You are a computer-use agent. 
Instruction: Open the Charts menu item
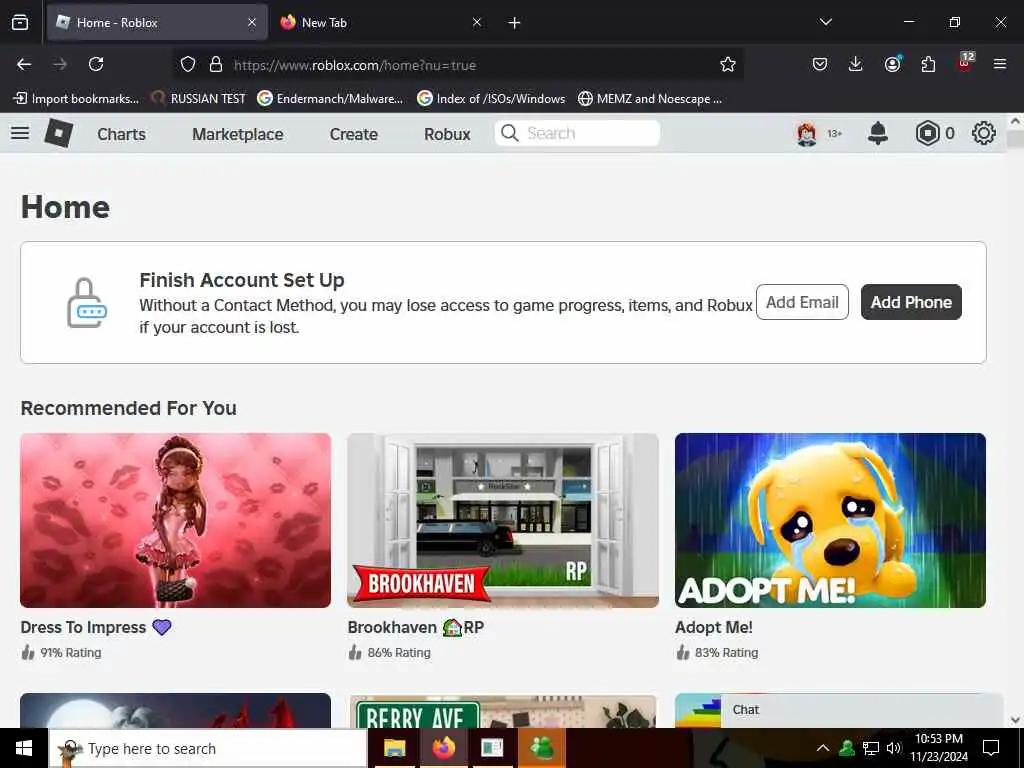(x=121, y=134)
